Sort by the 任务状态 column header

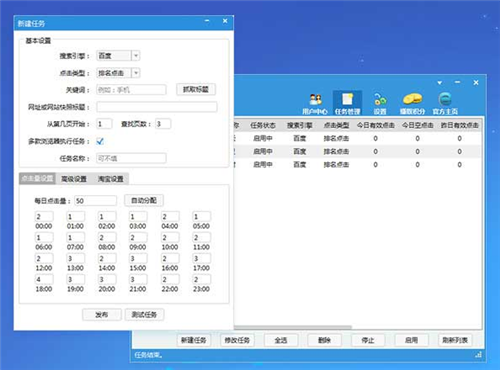(x=263, y=125)
